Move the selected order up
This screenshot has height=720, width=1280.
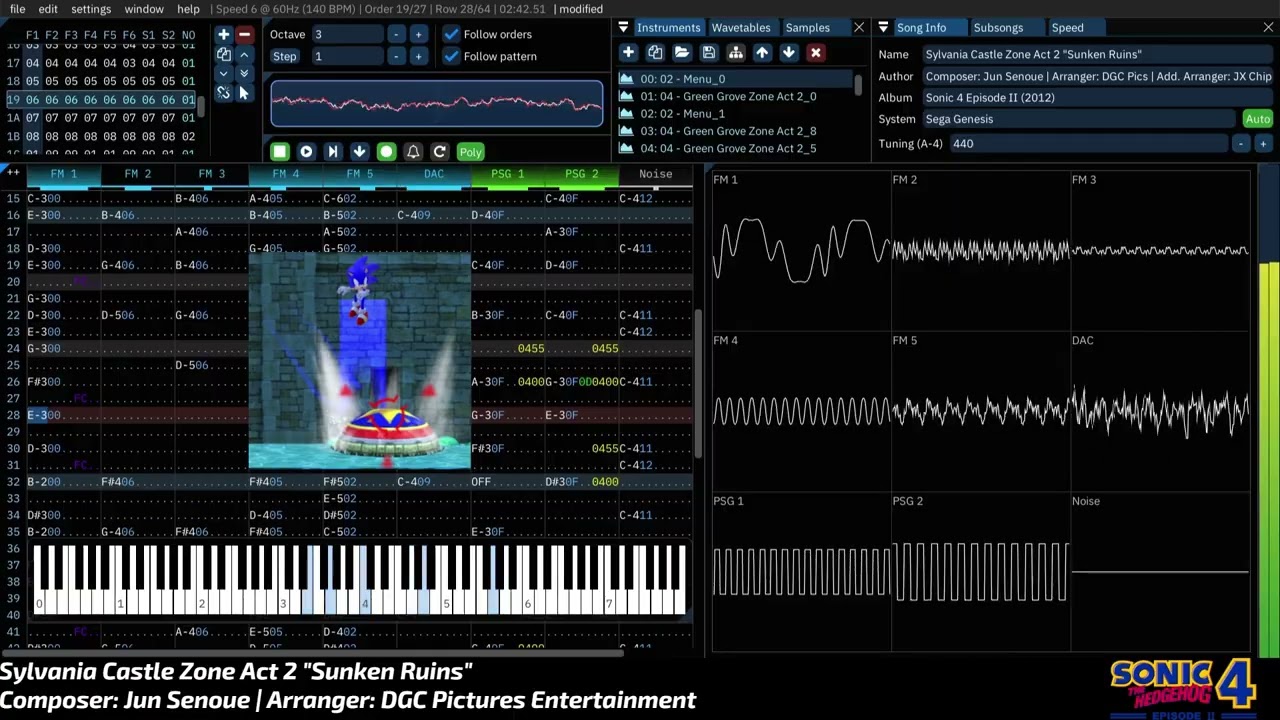(x=244, y=54)
